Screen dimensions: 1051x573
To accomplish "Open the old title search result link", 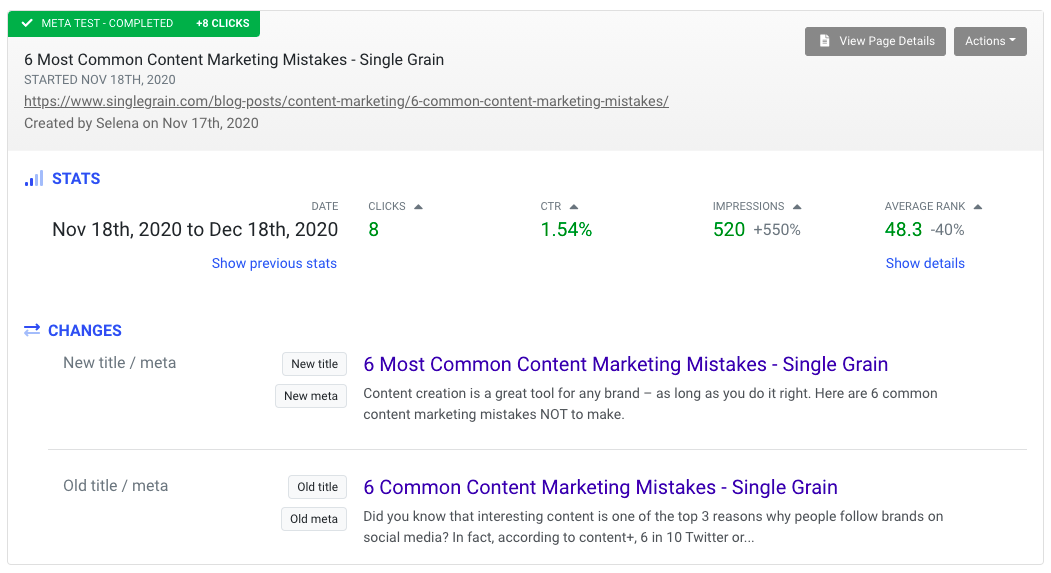I will point(601,487).
